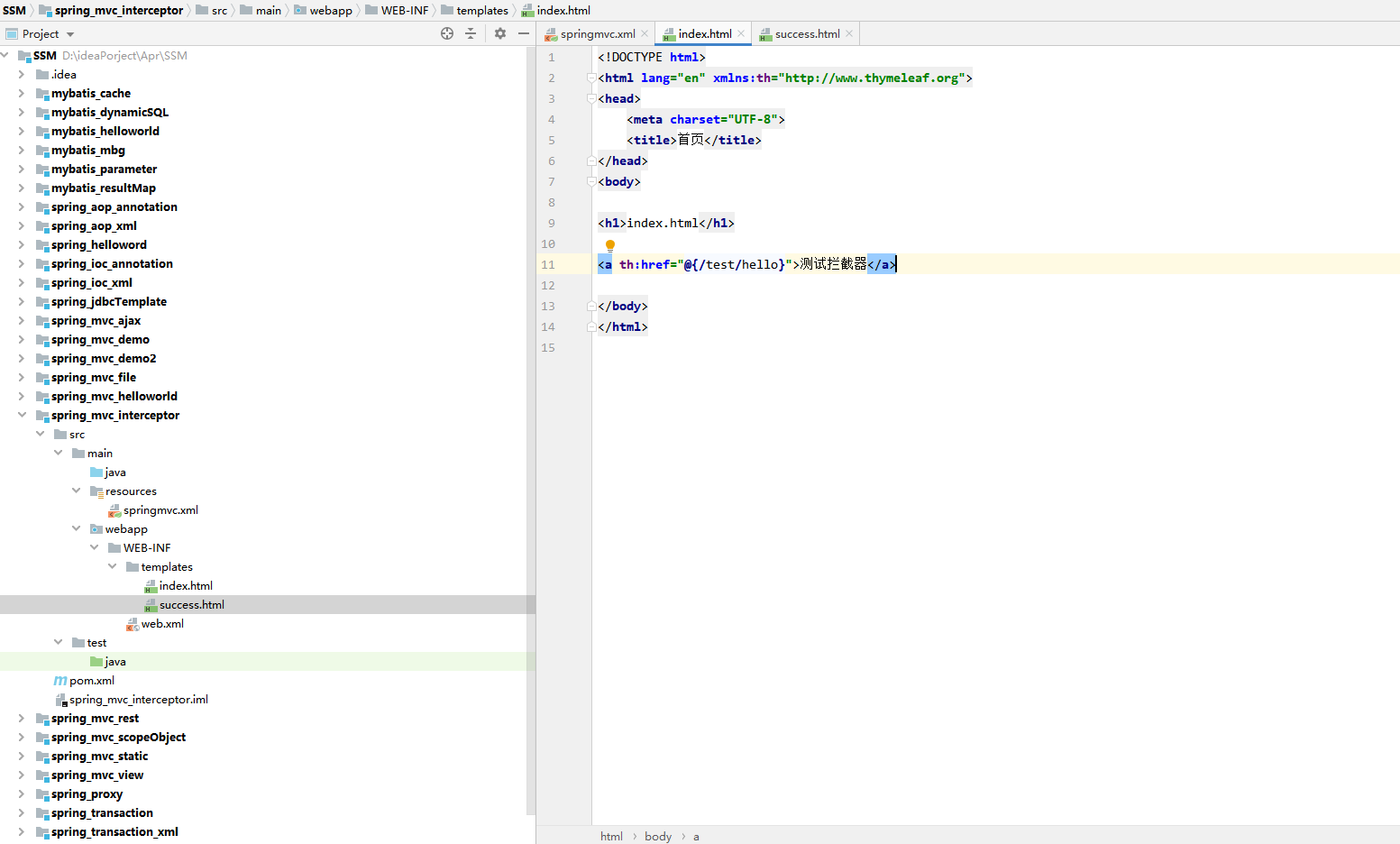The height and width of the screenshot is (844, 1400).
Task: Click the locate/scroll-from-source target icon
Action: [447, 33]
